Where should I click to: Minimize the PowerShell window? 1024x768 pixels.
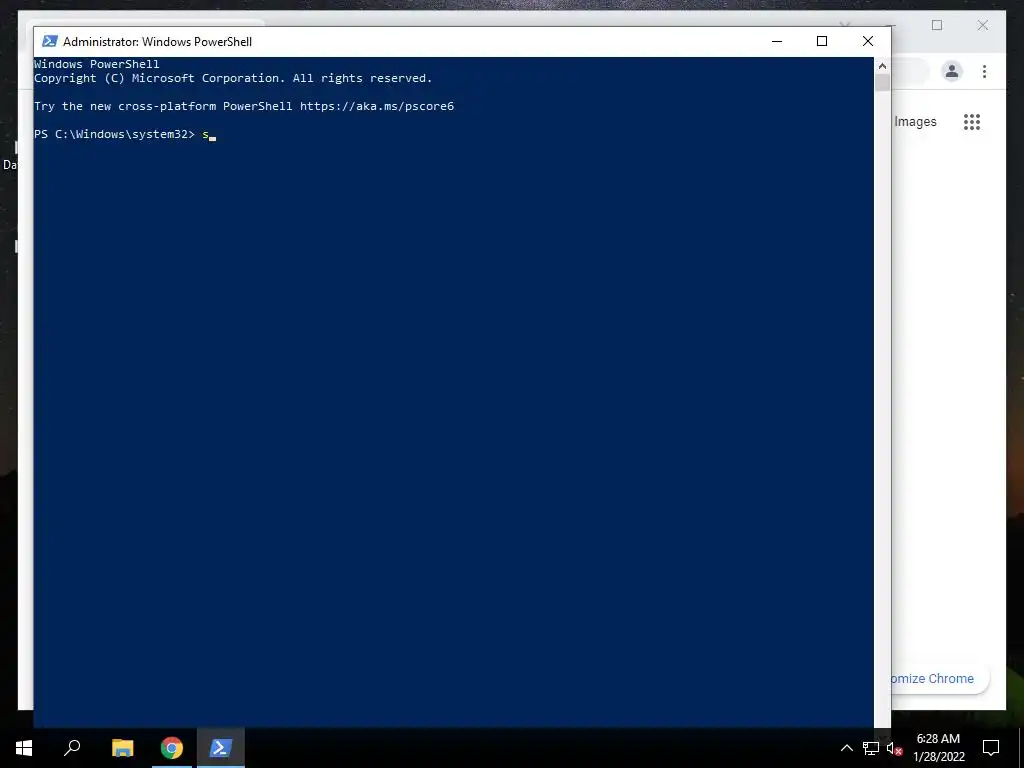tap(776, 41)
